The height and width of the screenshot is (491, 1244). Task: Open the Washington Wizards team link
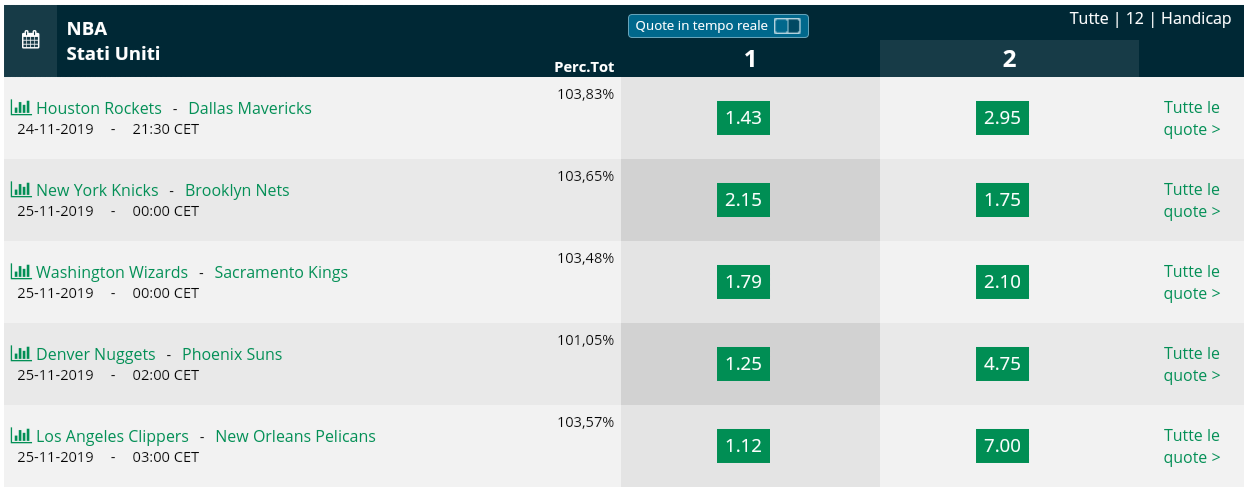tap(112, 272)
